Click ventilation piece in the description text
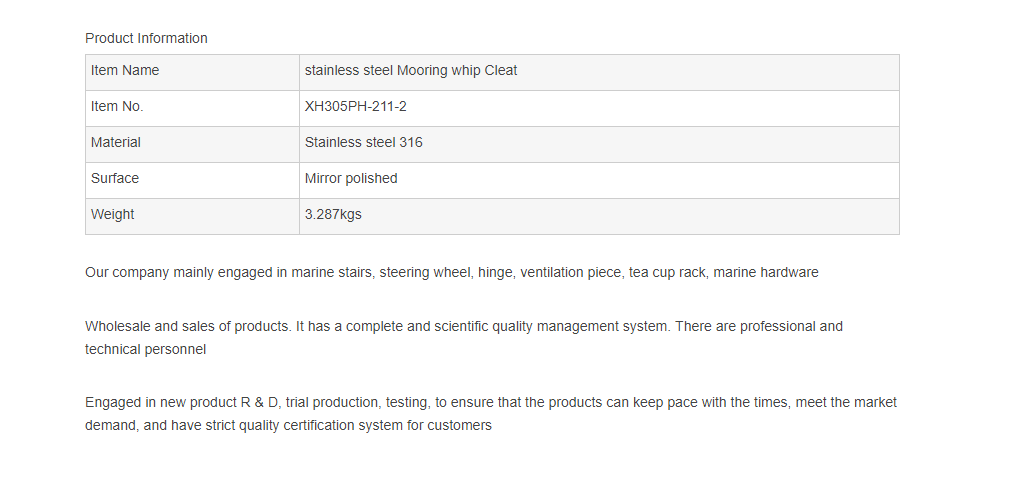The image size is (1014, 487). 570,272
